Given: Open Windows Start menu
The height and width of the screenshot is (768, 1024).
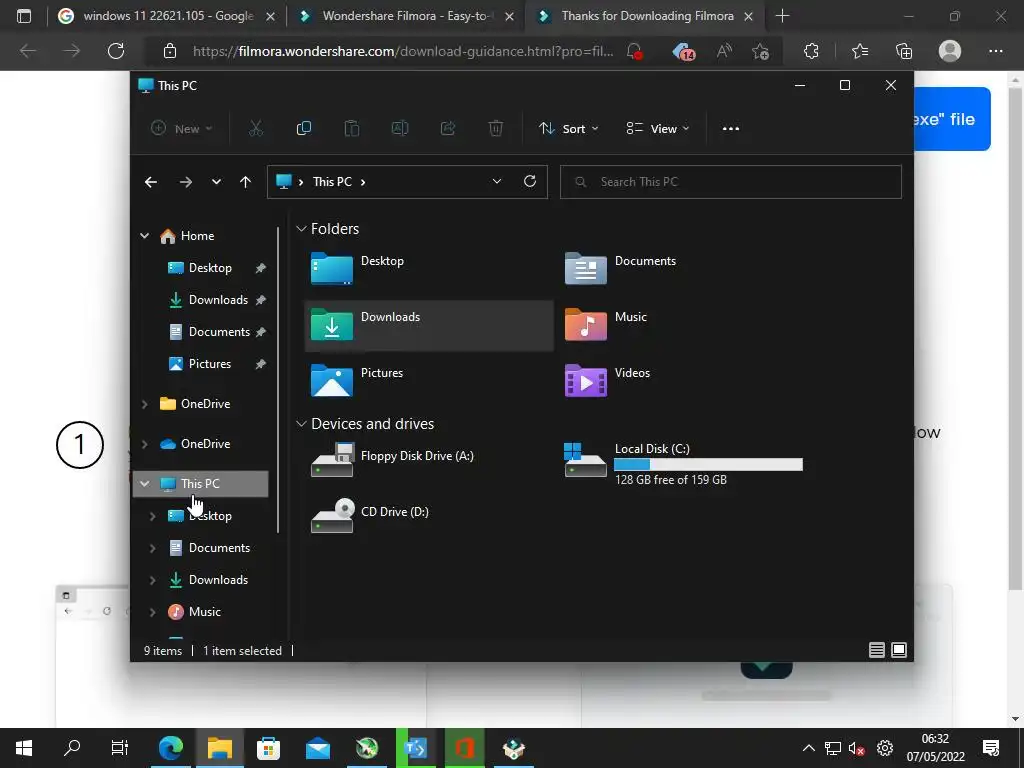Looking at the screenshot, I should point(24,748).
